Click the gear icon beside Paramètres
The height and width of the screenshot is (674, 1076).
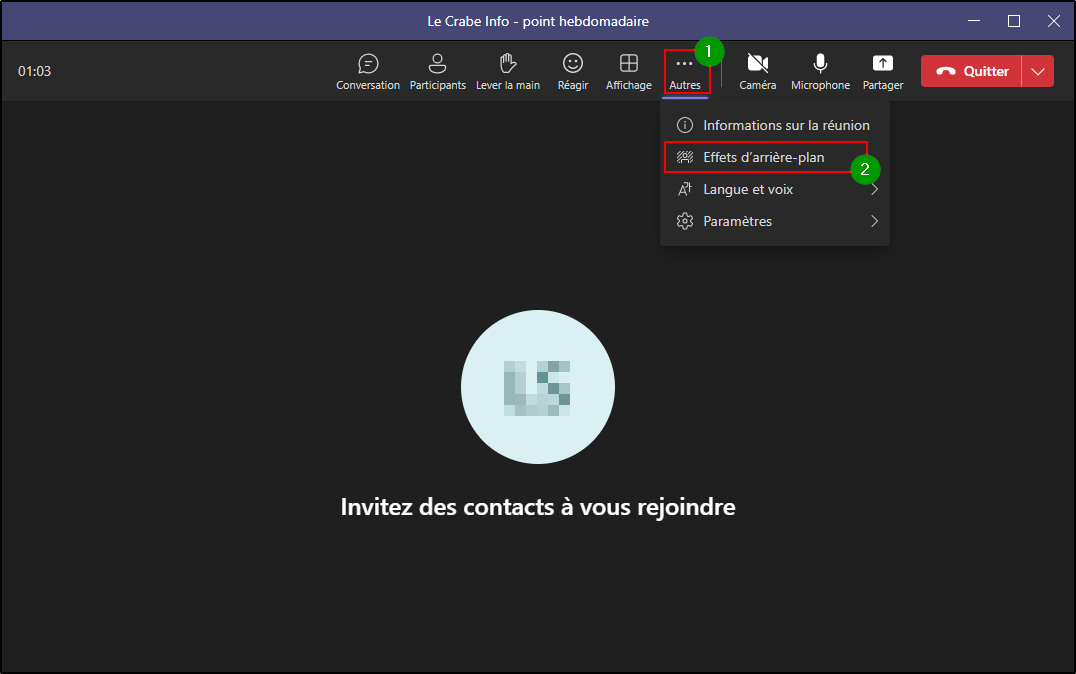tap(685, 221)
